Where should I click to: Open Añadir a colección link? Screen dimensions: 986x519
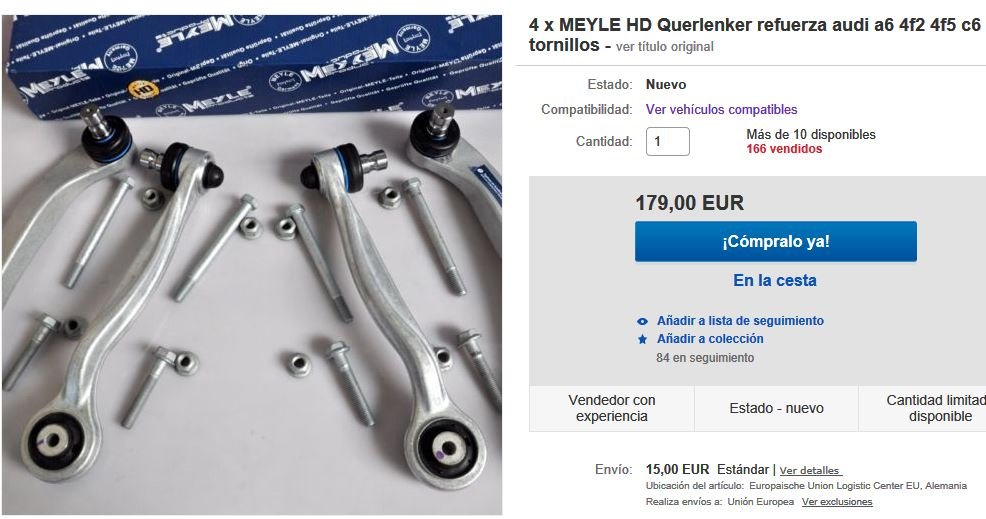(x=710, y=338)
